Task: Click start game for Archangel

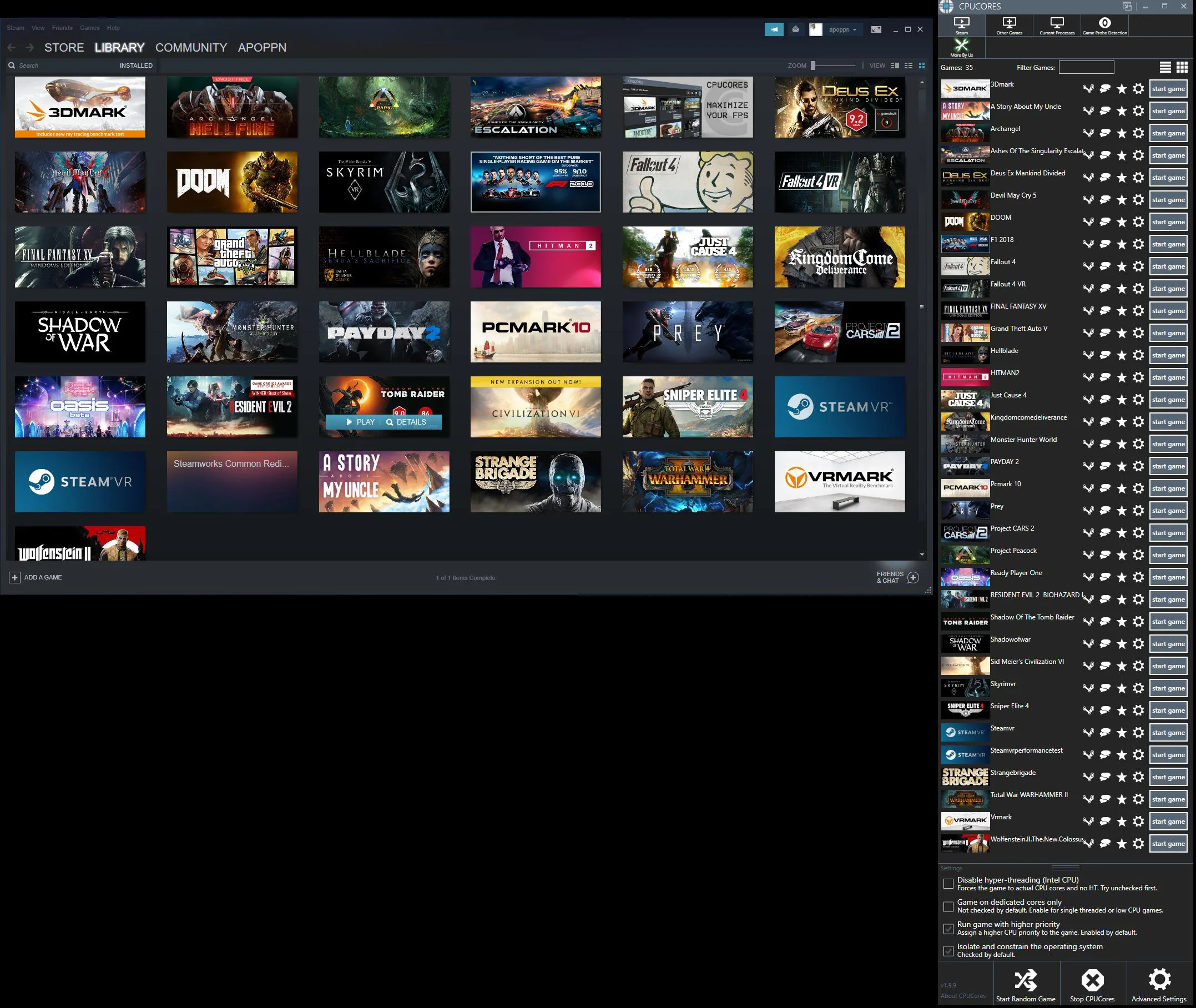Action: coord(1168,133)
